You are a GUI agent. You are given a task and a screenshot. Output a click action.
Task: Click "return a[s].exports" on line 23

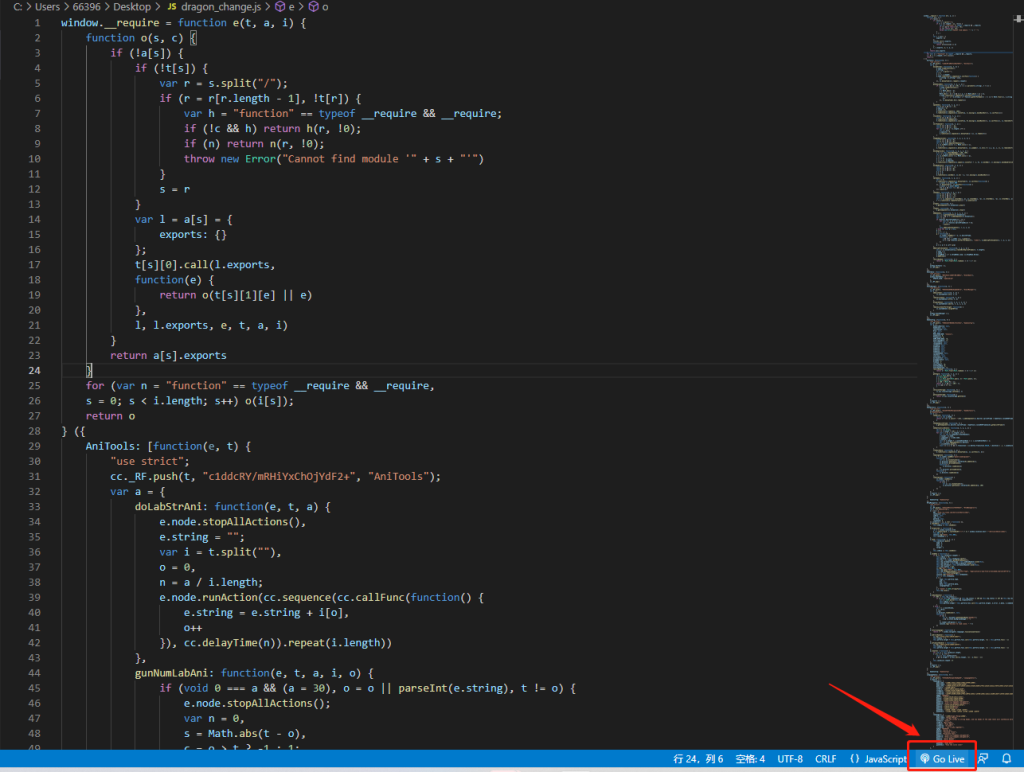tap(168, 355)
